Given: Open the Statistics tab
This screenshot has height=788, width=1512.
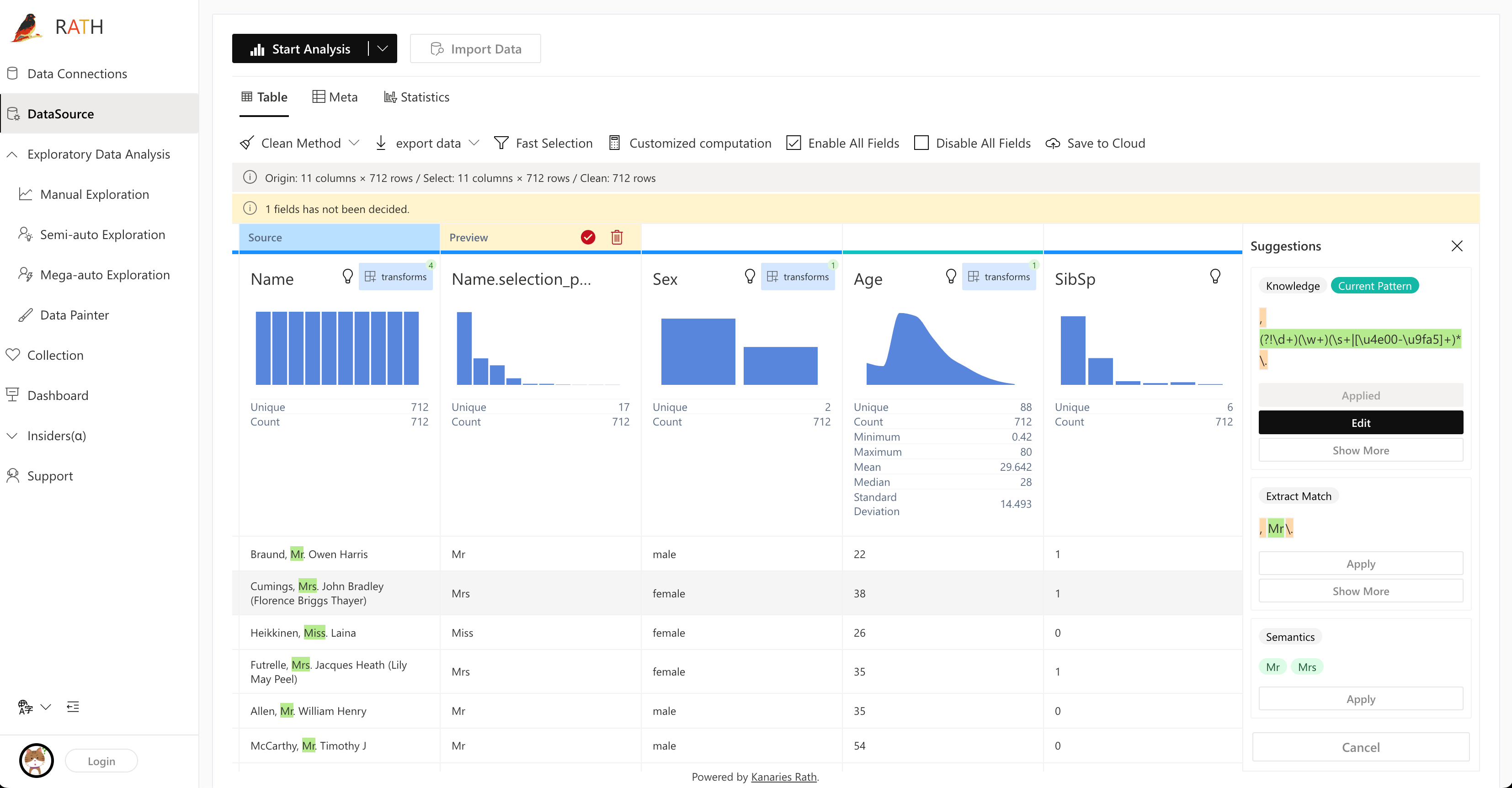Looking at the screenshot, I should (x=417, y=97).
